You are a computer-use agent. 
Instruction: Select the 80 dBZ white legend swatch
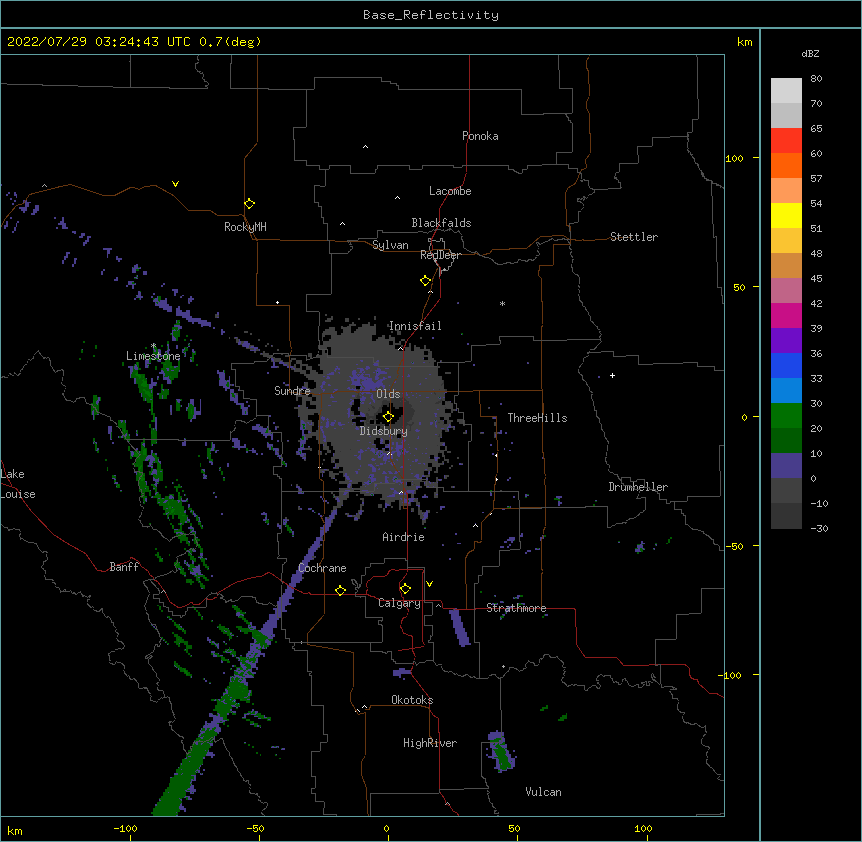[786, 91]
